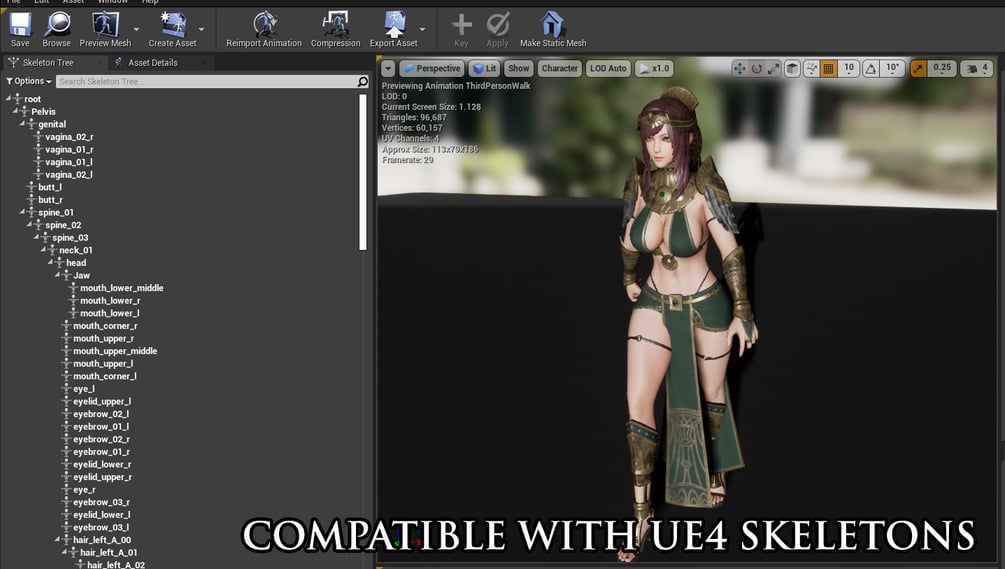Toggle grid snapping on or off
This screenshot has width=1005, height=569.
click(x=828, y=69)
